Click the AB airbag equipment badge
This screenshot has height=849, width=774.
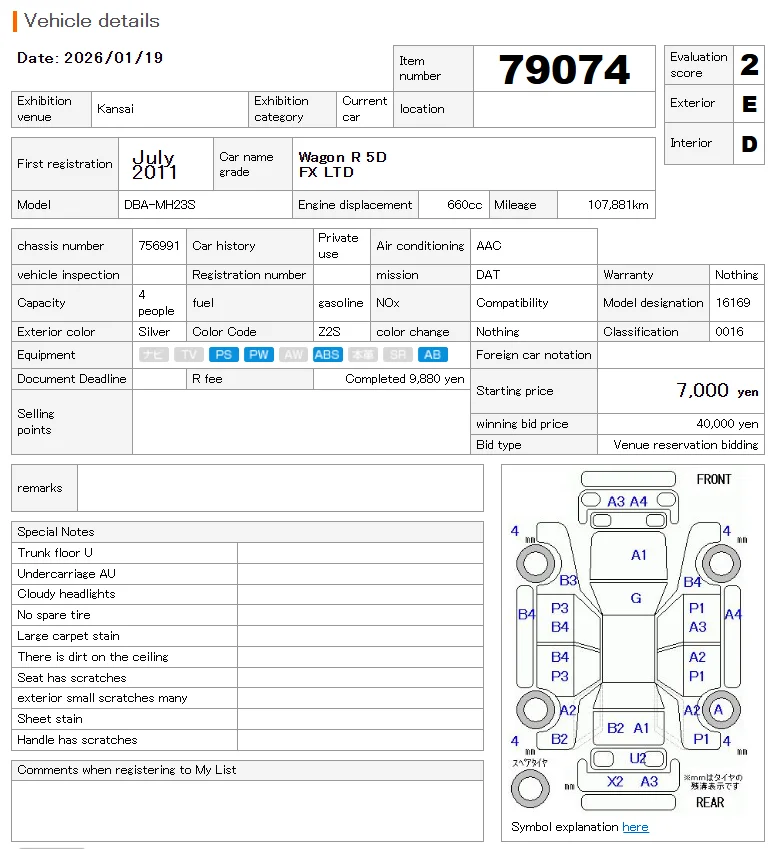[x=432, y=355]
